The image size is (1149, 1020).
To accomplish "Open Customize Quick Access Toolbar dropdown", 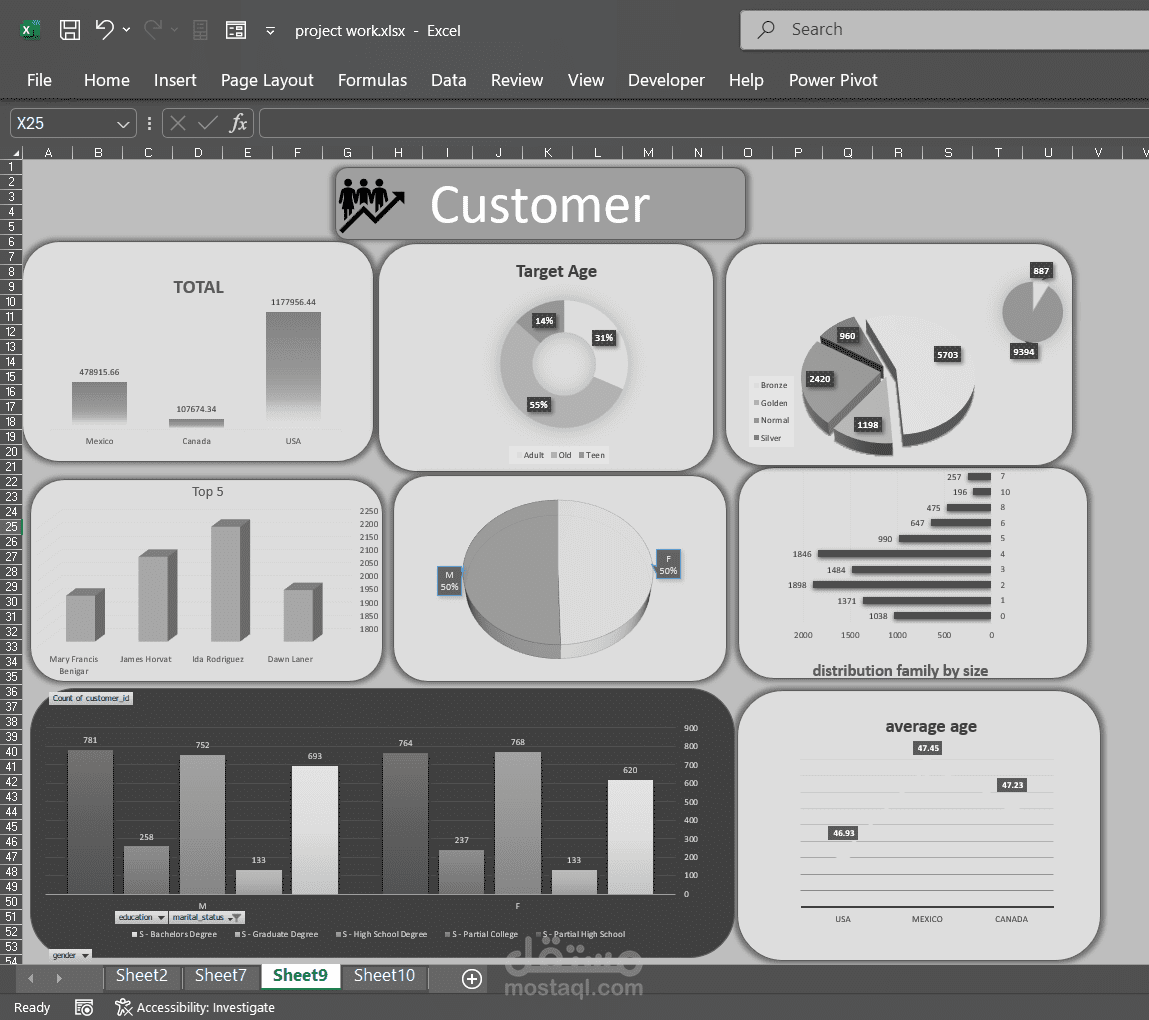I will point(270,31).
